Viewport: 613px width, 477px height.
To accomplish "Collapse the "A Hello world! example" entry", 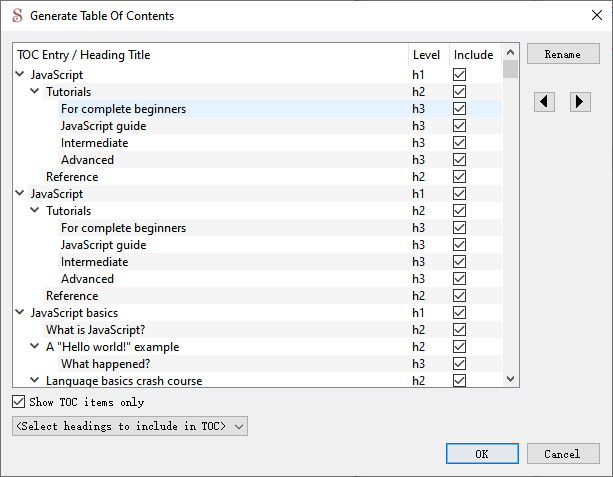I will click(35, 346).
